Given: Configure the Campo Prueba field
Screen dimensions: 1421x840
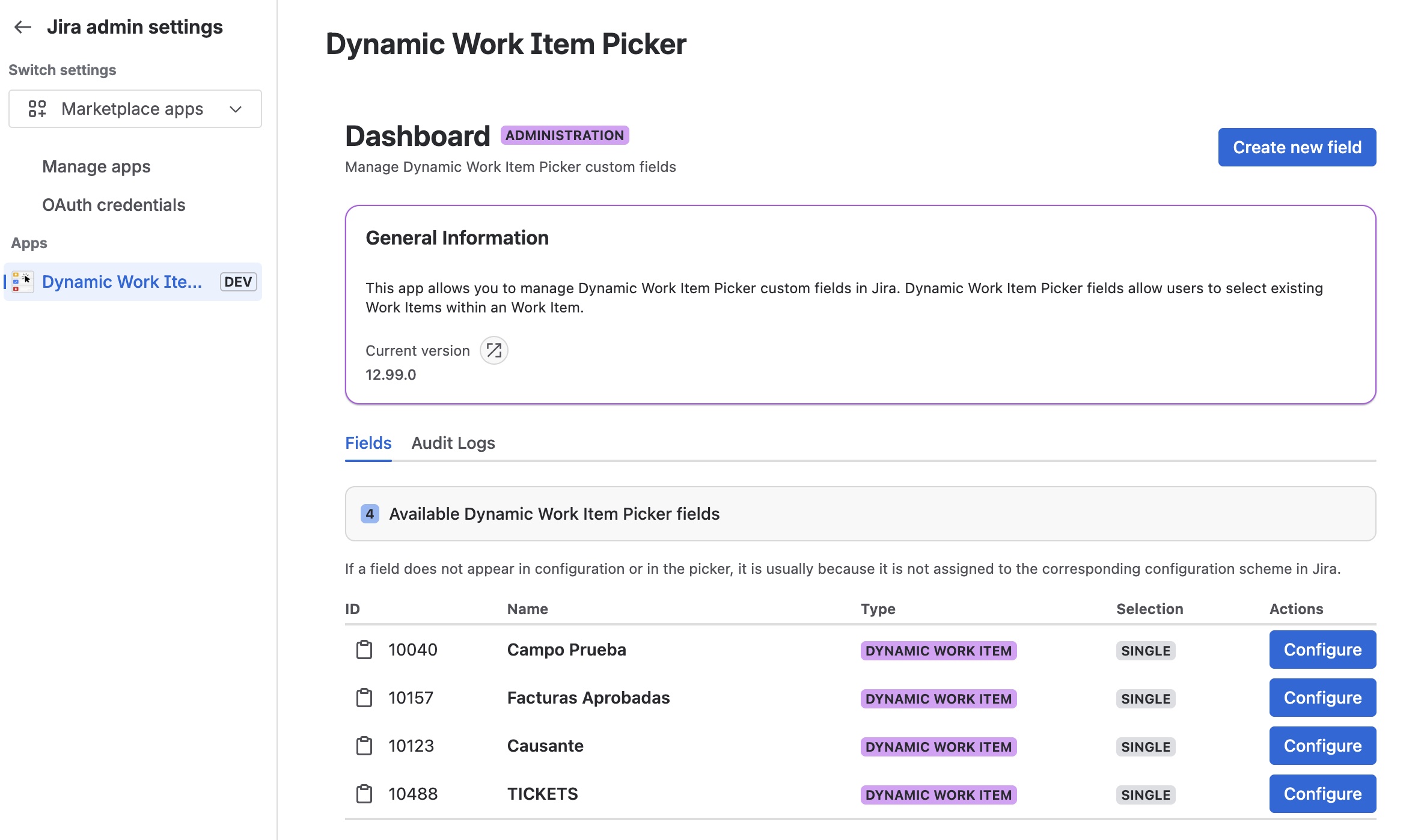Looking at the screenshot, I should click(1322, 650).
